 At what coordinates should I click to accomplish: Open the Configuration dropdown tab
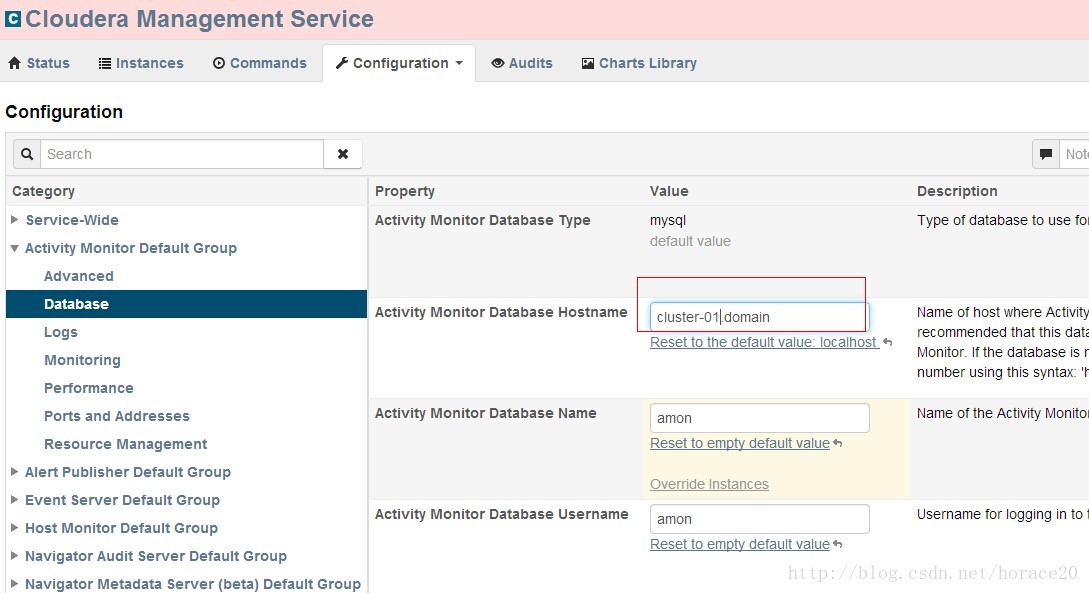[x=399, y=63]
